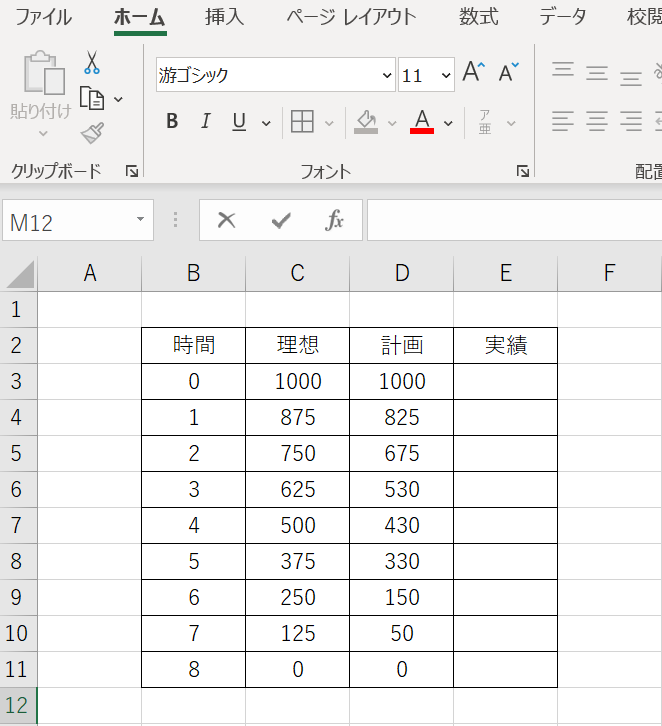Image resolution: width=662 pixels, height=726 pixels.
Task: Open the データ tab
Action: pyautogui.click(x=563, y=18)
